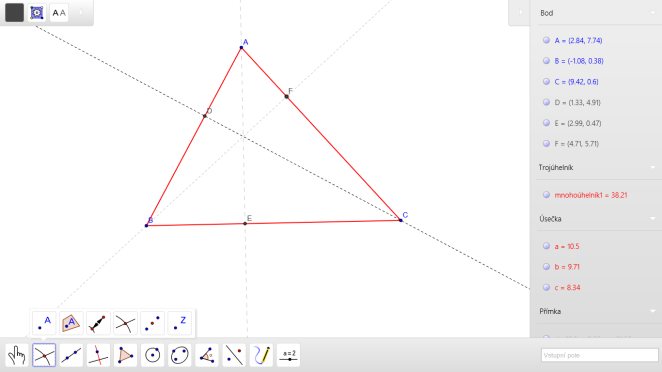This screenshot has height=372, width=662.
Task: Open the color style button
Action: click(x=14, y=13)
